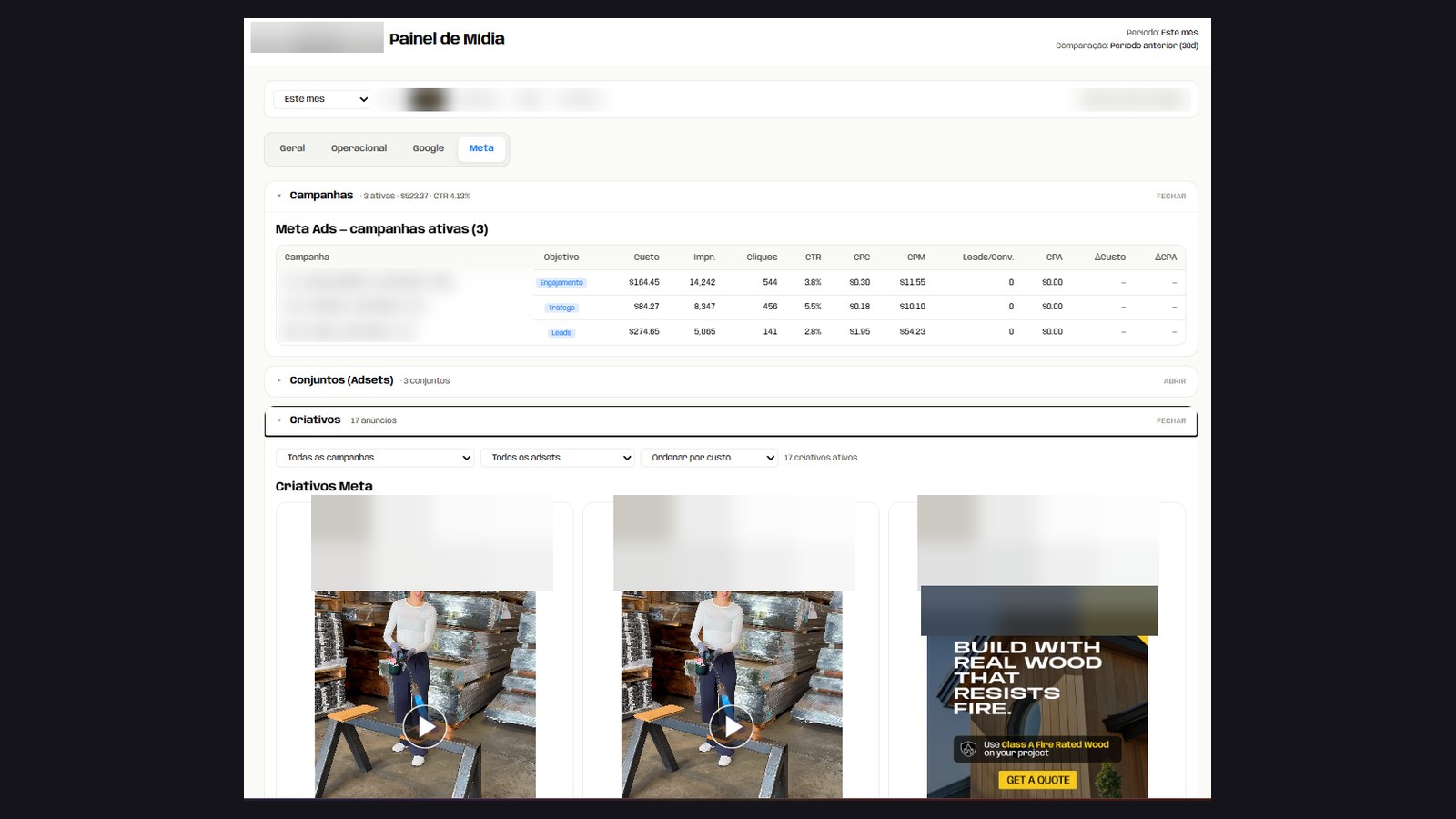Open the 'Ordenar por custo' sort dropdown
1456x819 pixels.
(x=710, y=458)
